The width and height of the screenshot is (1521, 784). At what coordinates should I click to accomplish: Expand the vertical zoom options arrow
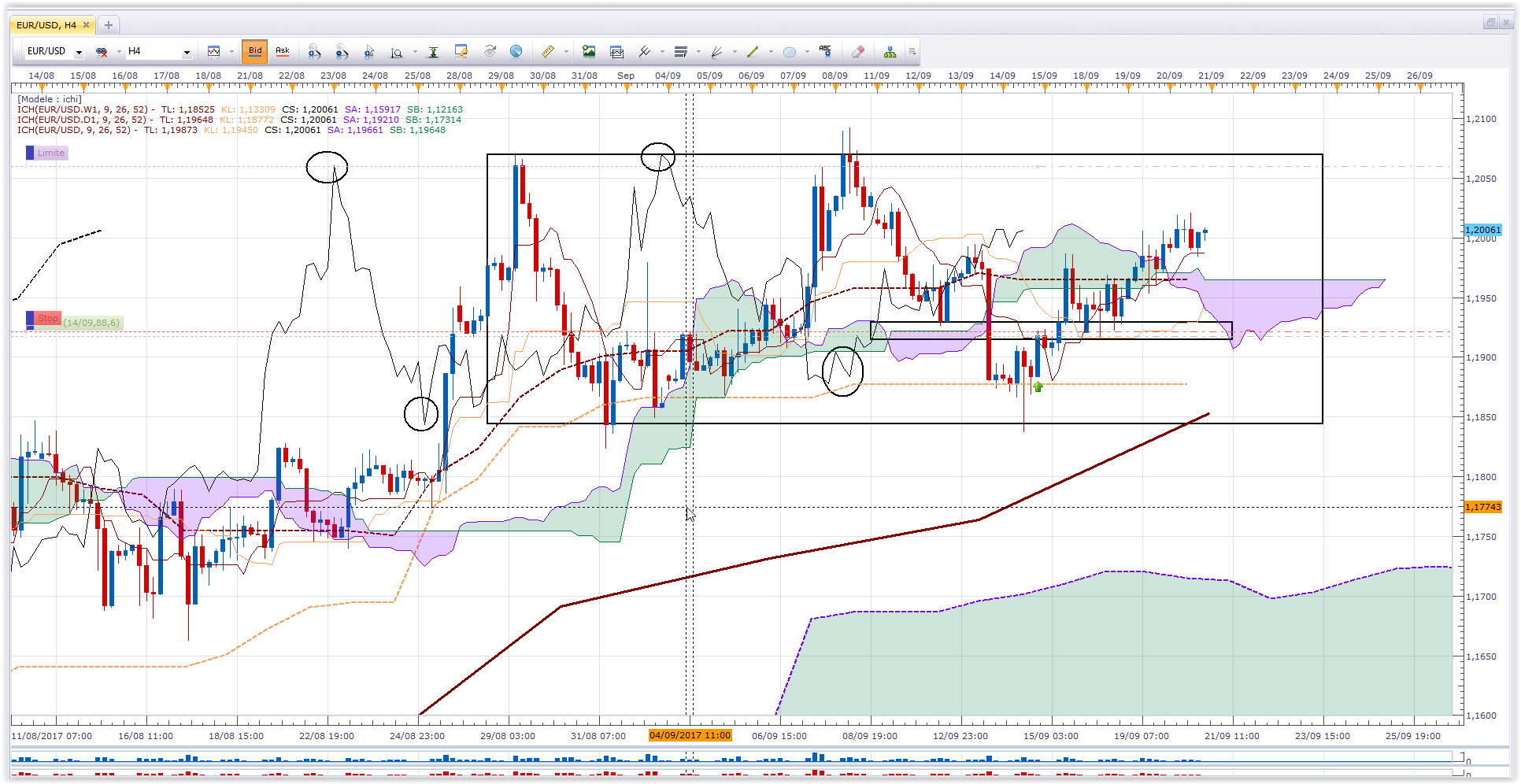point(415,52)
